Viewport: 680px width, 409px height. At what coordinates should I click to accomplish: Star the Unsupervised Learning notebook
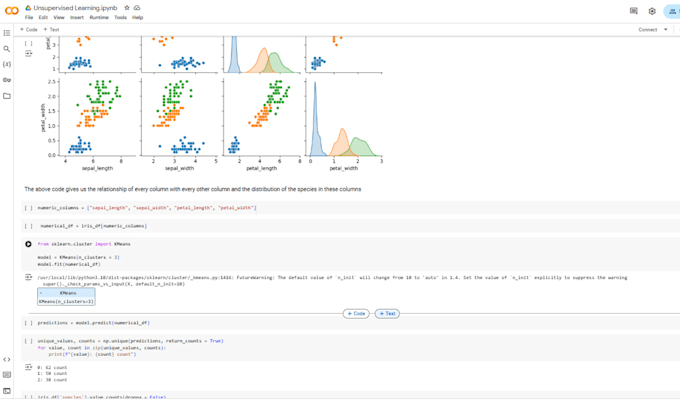pyautogui.click(x=126, y=8)
